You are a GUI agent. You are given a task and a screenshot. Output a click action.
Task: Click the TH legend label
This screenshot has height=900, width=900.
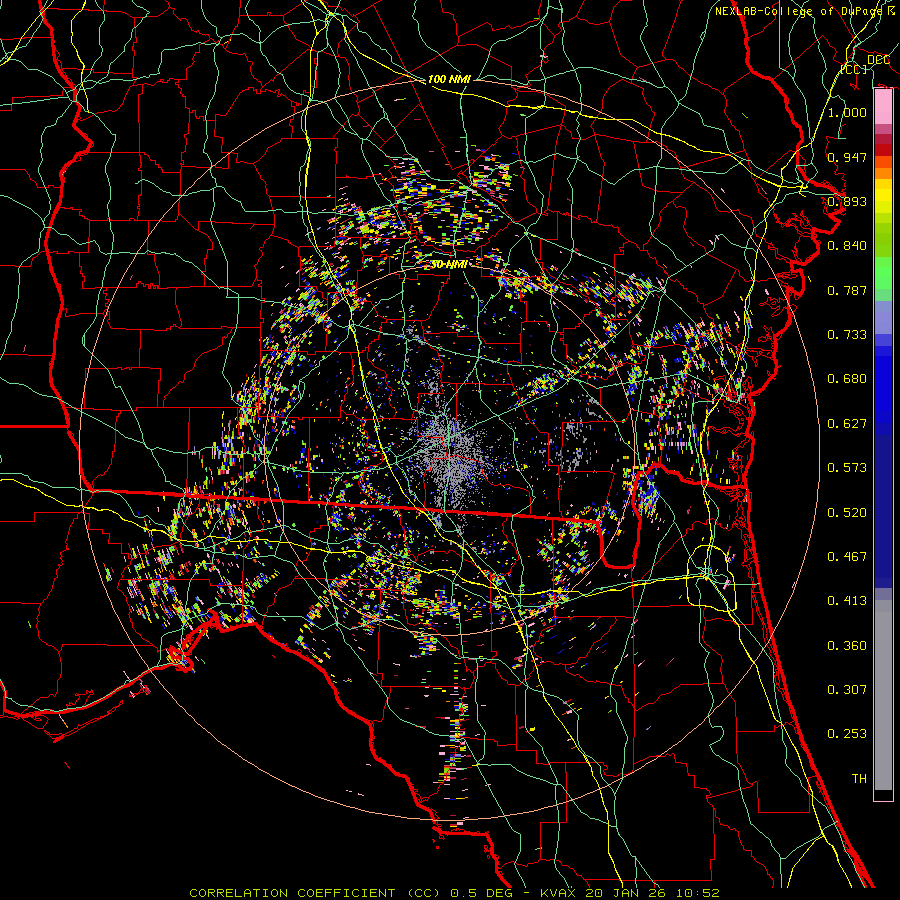point(858,778)
